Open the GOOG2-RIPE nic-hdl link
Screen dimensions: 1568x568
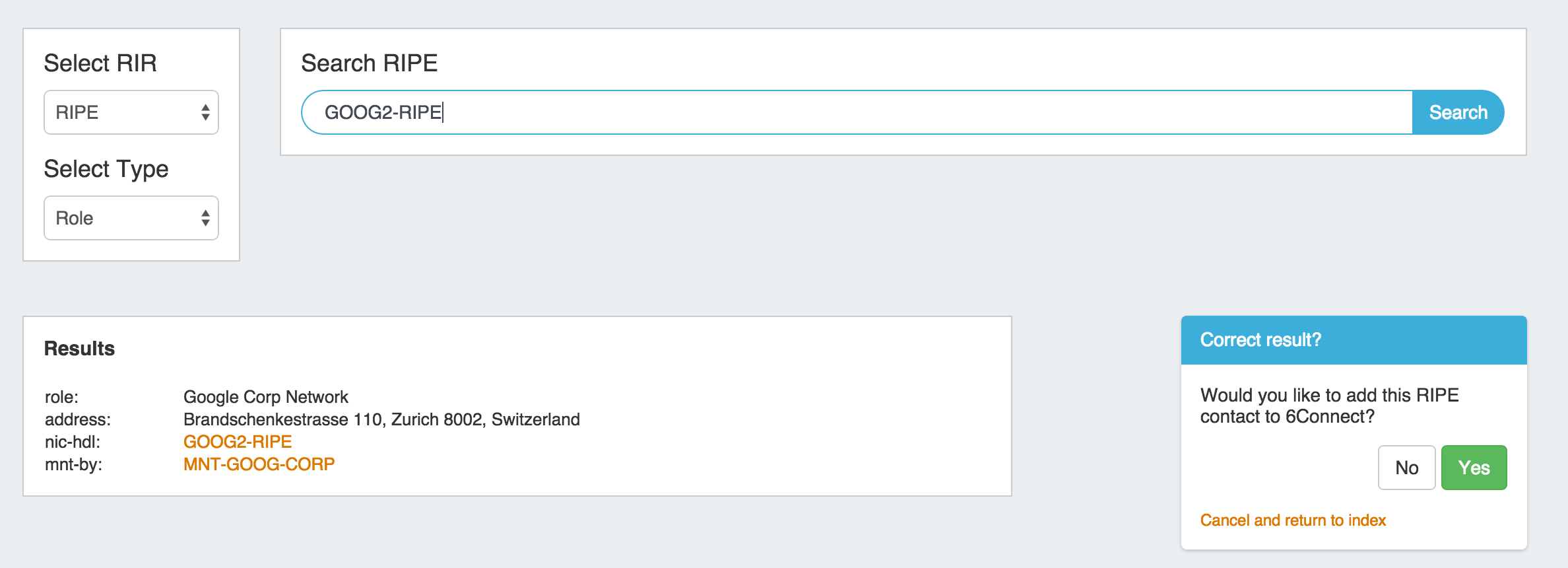pyautogui.click(x=238, y=442)
